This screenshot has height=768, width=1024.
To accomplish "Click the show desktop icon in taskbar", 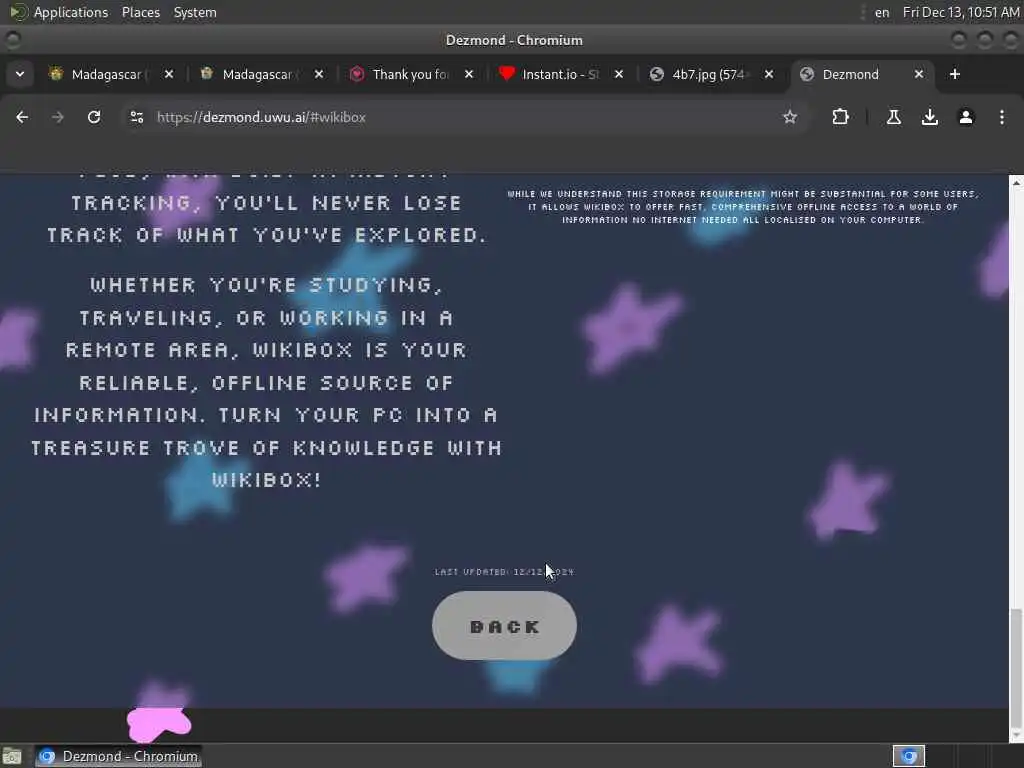I will [12, 756].
